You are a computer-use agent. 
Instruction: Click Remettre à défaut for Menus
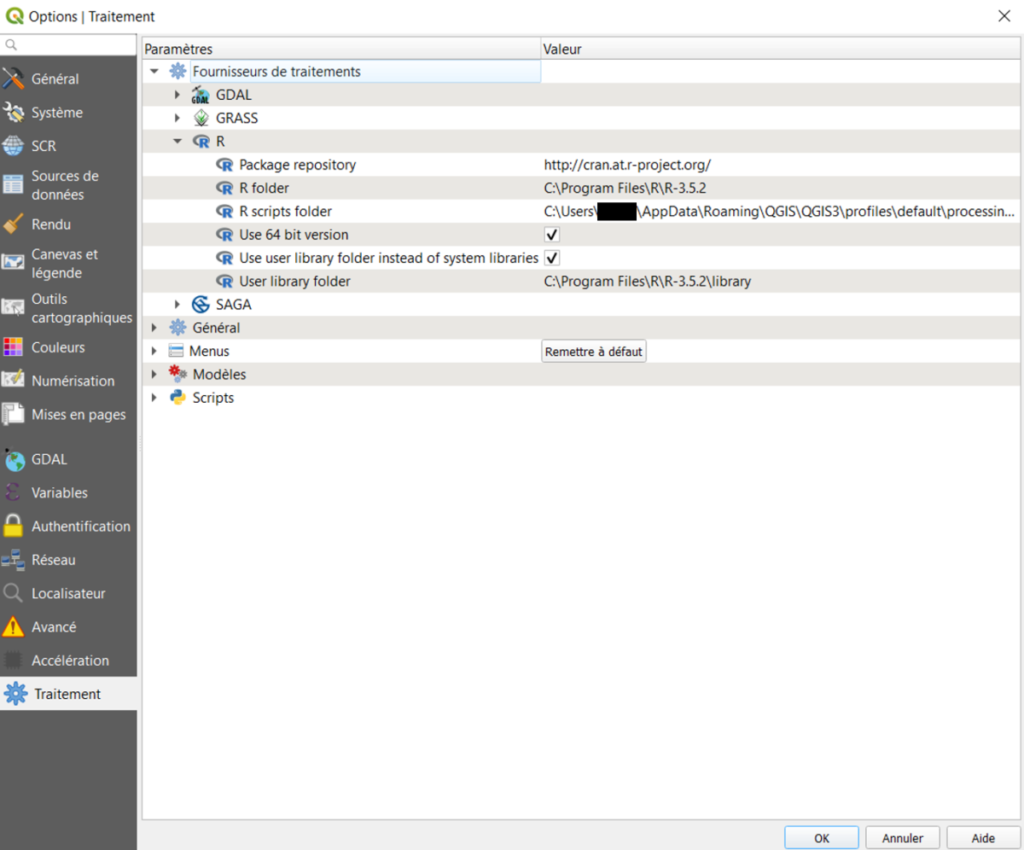(593, 350)
